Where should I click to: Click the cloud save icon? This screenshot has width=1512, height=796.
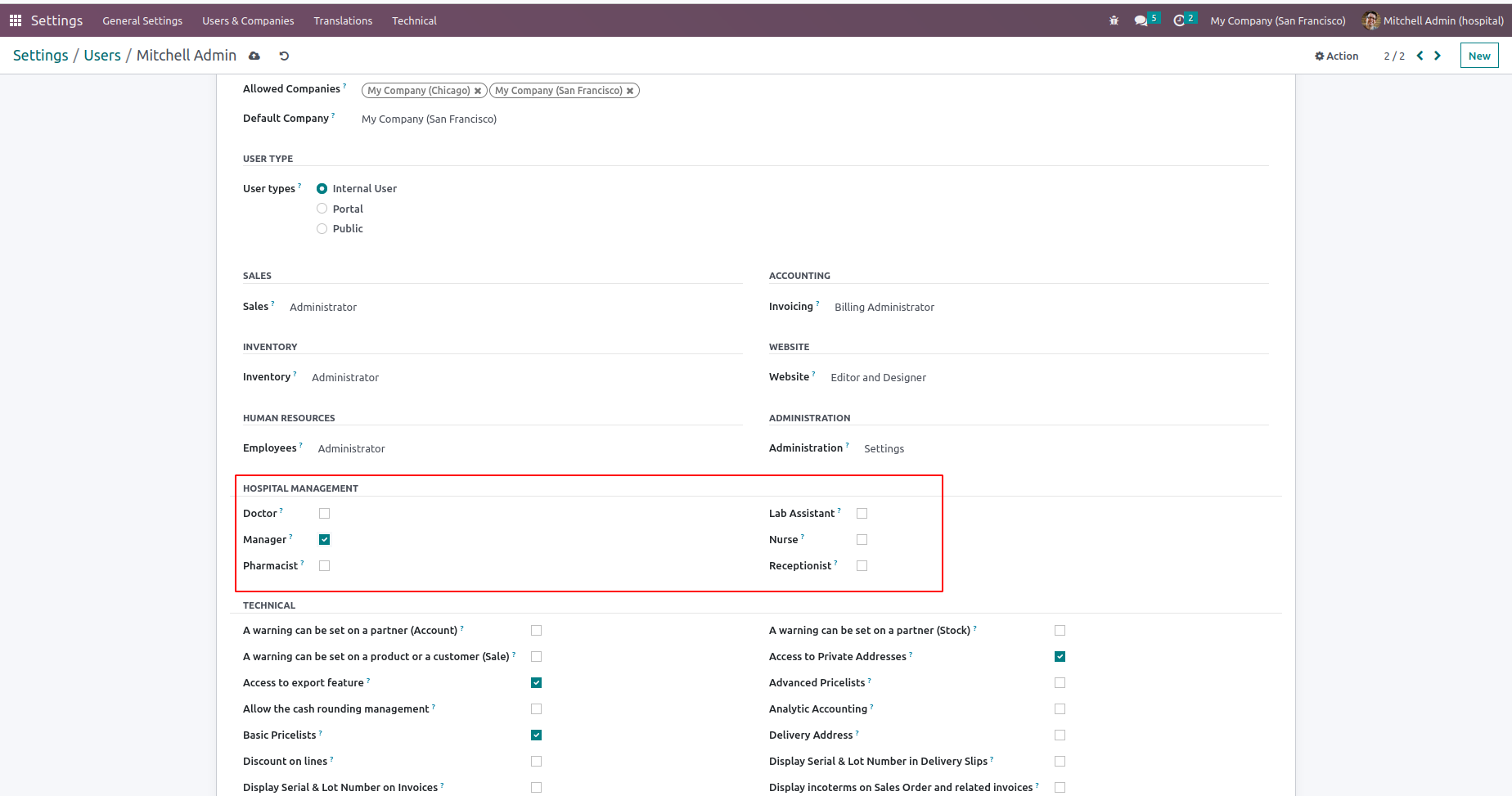pos(254,56)
